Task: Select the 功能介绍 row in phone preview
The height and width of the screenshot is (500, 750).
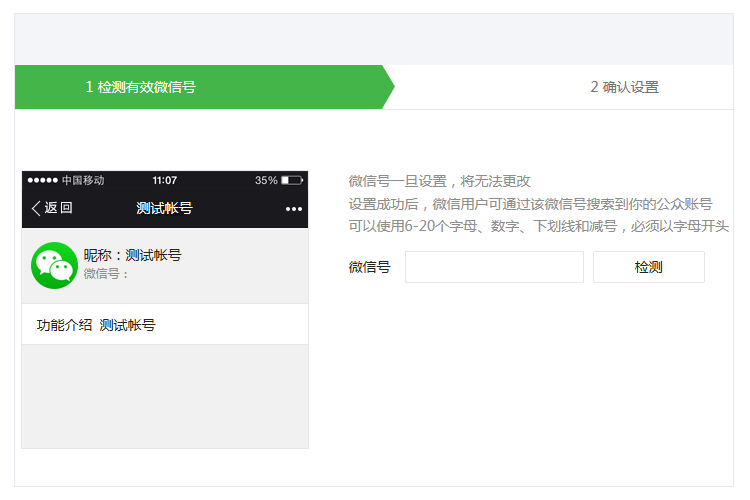Action: coord(96,325)
